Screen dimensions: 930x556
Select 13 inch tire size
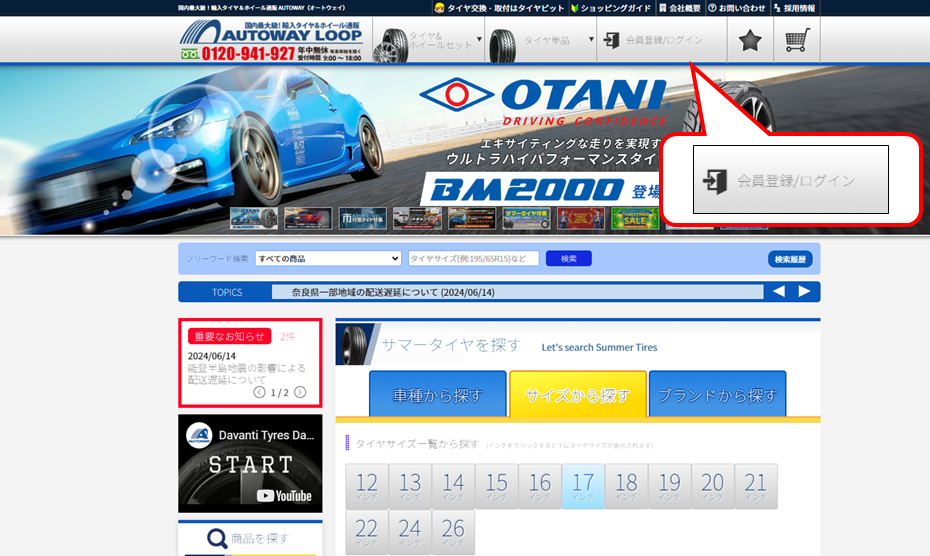click(410, 487)
